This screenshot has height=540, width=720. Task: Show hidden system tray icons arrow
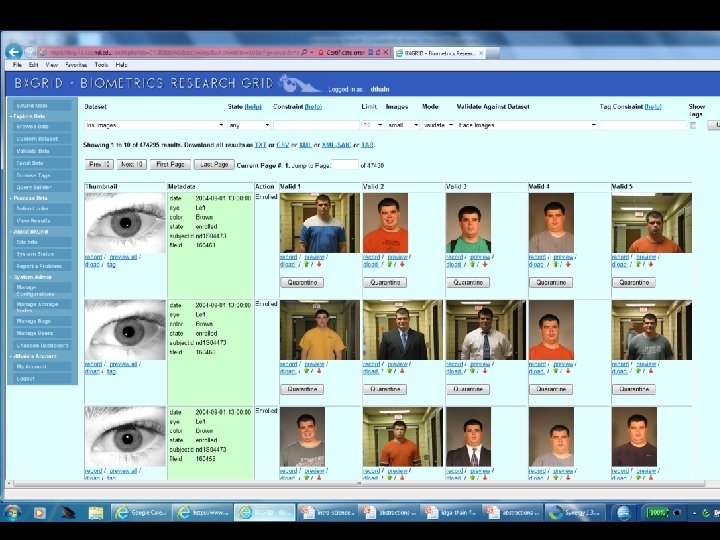click(694, 513)
